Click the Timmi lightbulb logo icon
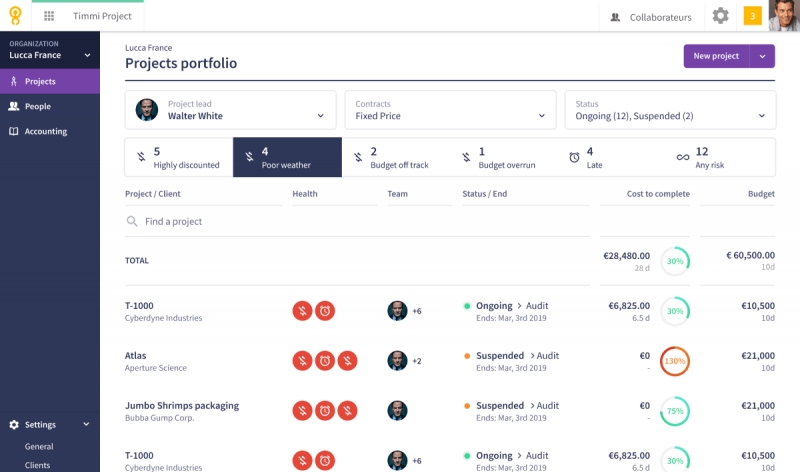This screenshot has height=472, width=800. pos(15,16)
